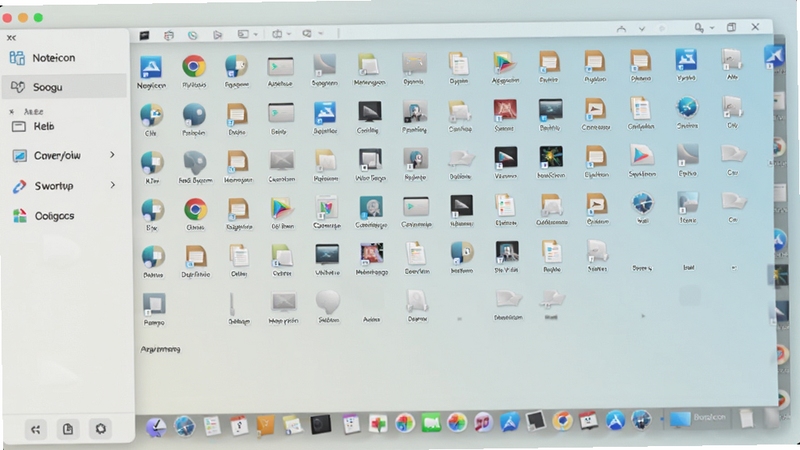Click the share-arrow button in sidebar footer
This screenshot has width=800, height=450.
[35, 430]
